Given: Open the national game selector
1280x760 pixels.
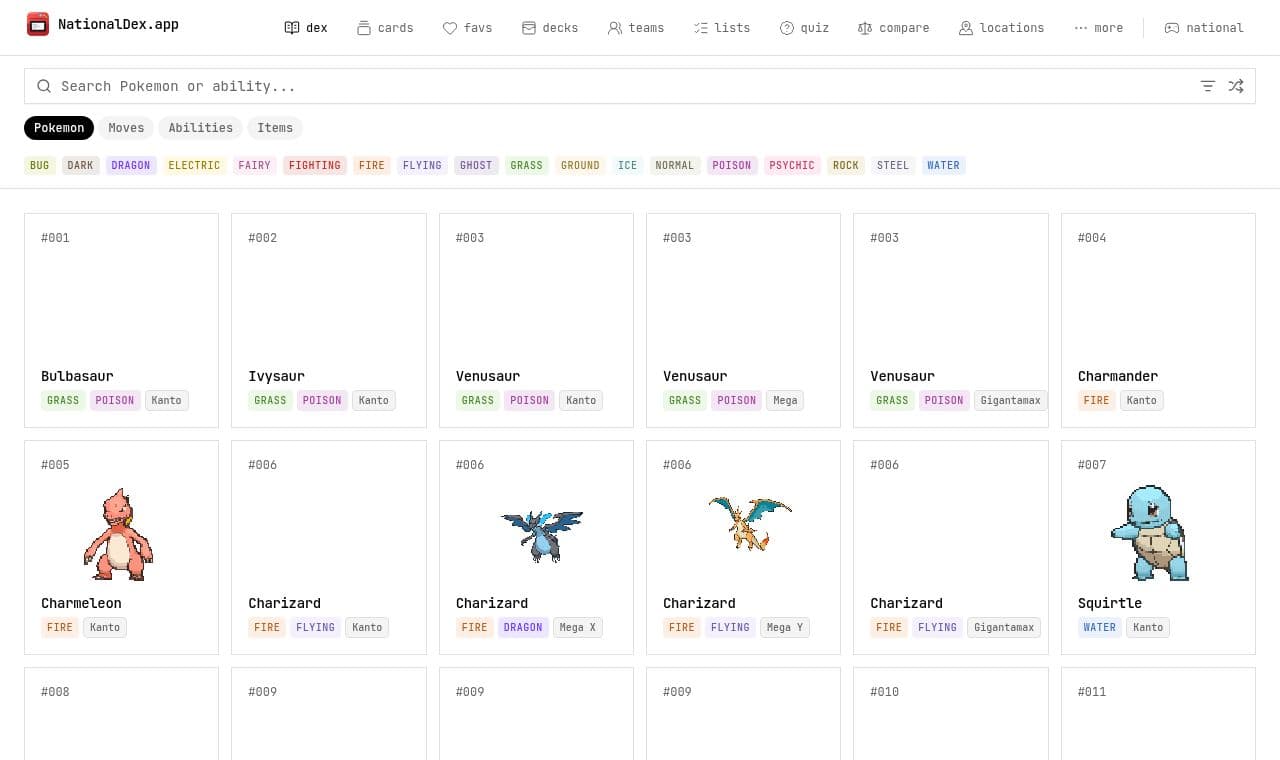Looking at the screenshot, I should point(1204,28).
